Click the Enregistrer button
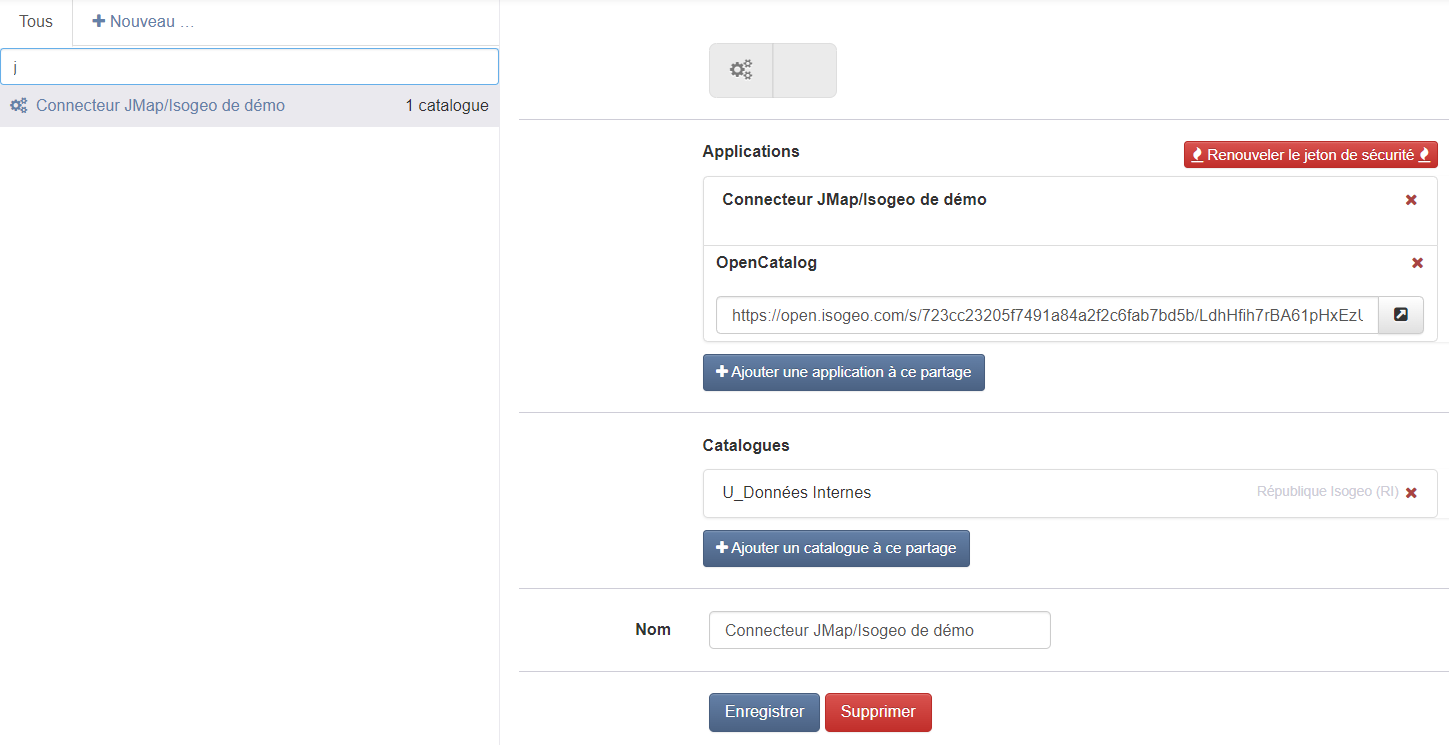 [x=764, y=712]
